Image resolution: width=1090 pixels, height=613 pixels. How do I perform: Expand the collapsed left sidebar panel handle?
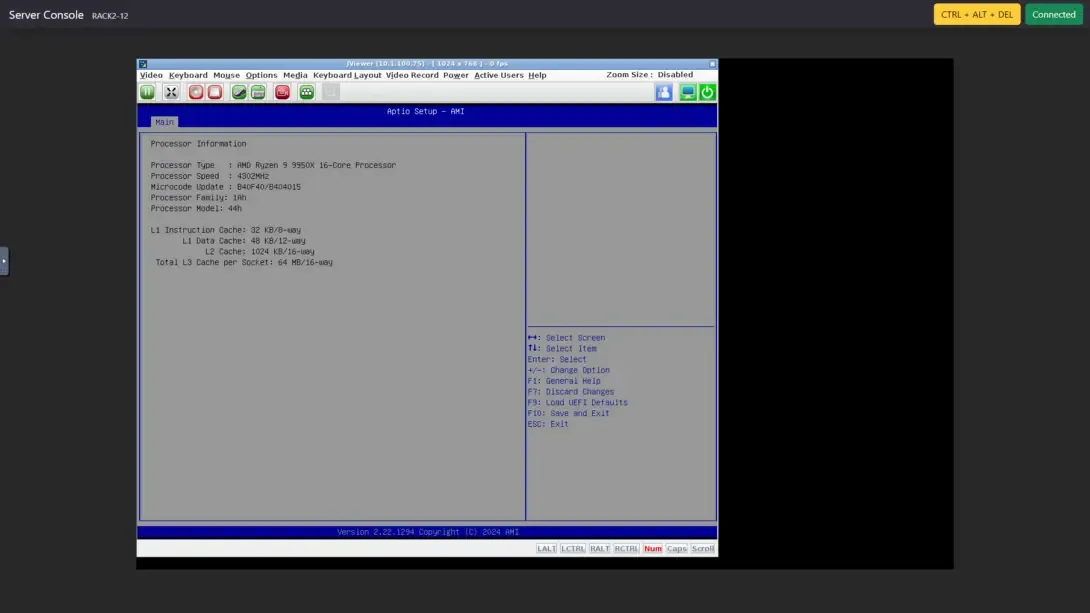[4, 260]
